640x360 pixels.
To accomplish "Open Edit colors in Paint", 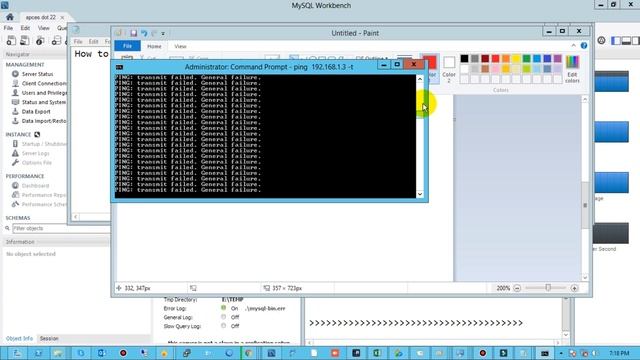I will tap(572, 69).
